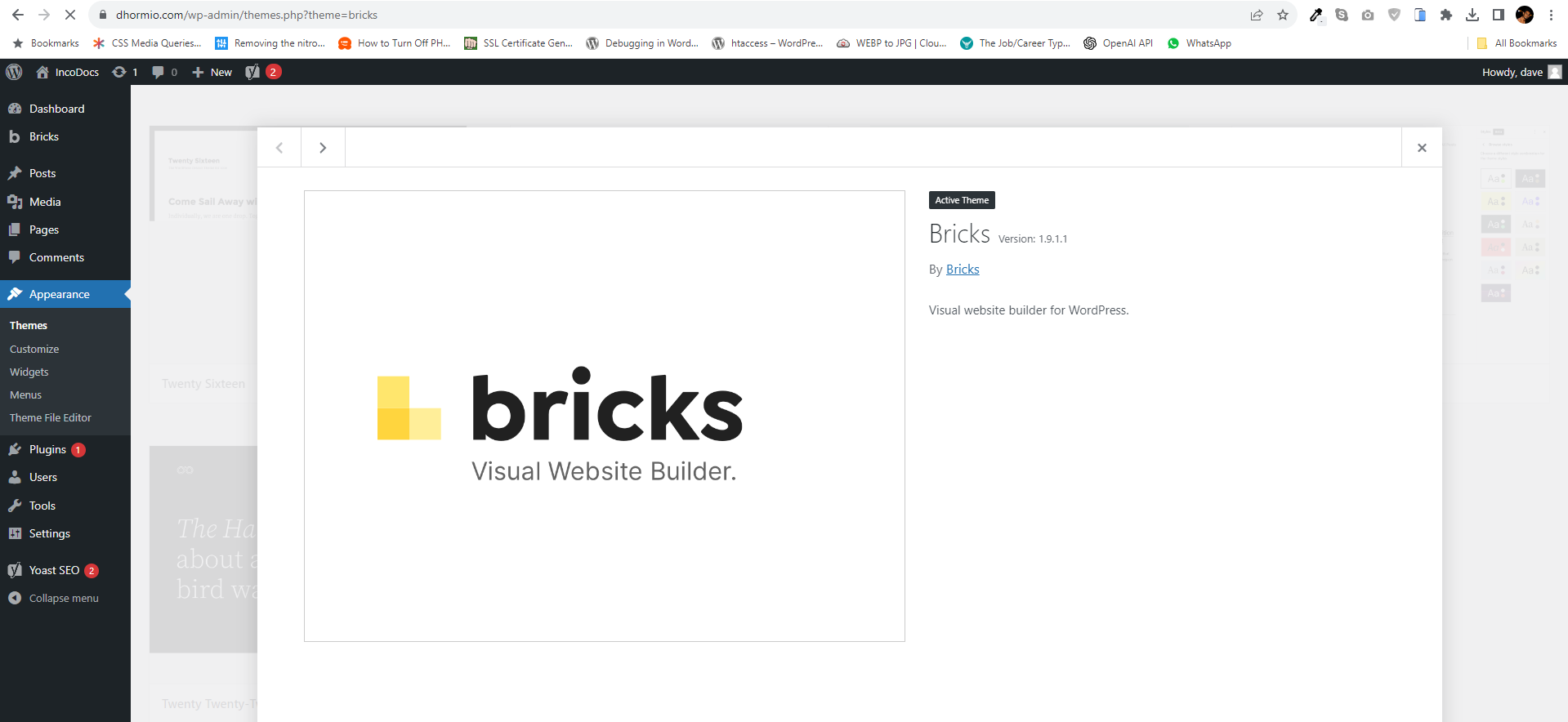Stop loading the page
Viewport: 1568px width, 722px height.
coord(70,15)
